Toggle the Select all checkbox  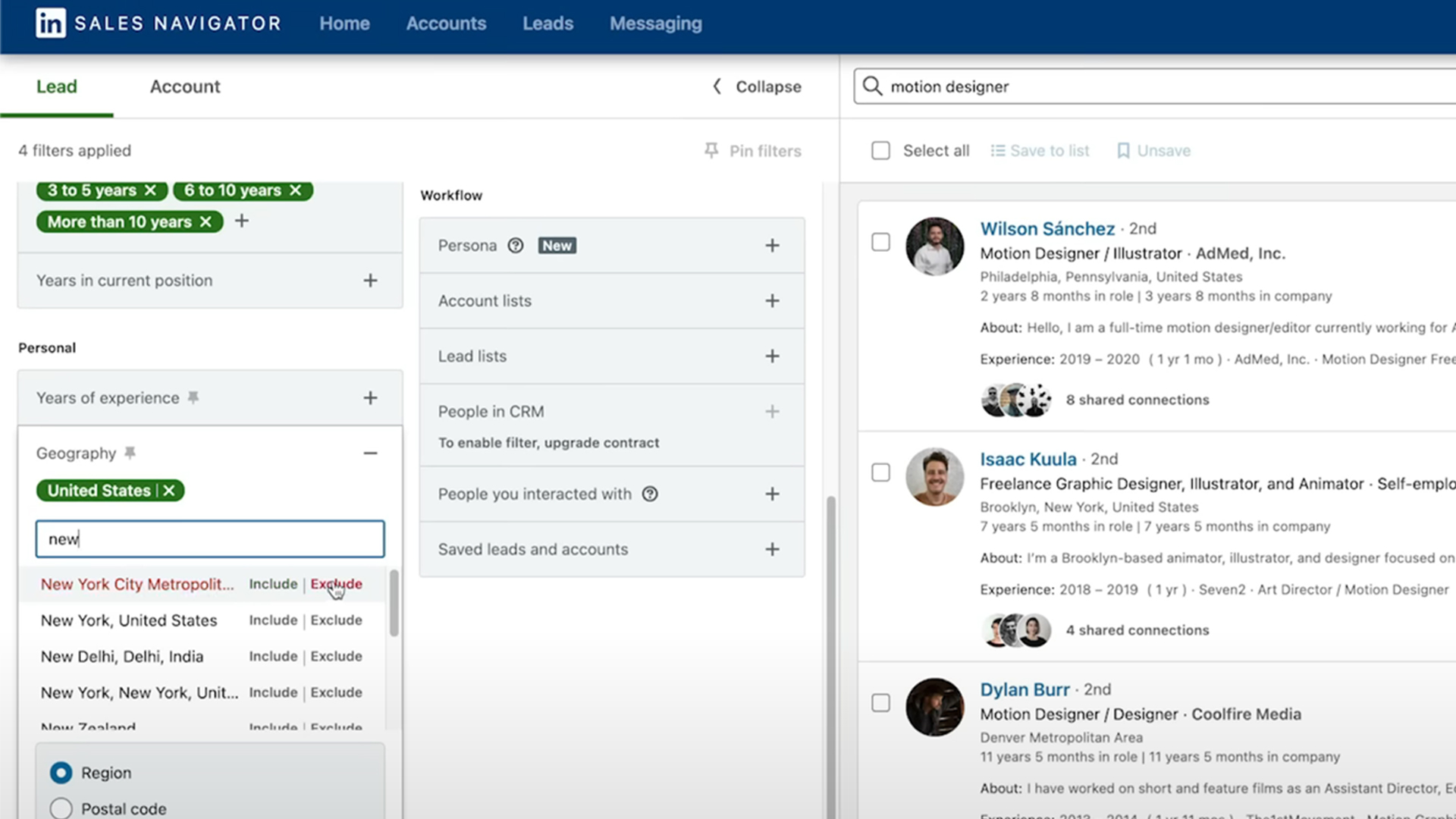880,151
